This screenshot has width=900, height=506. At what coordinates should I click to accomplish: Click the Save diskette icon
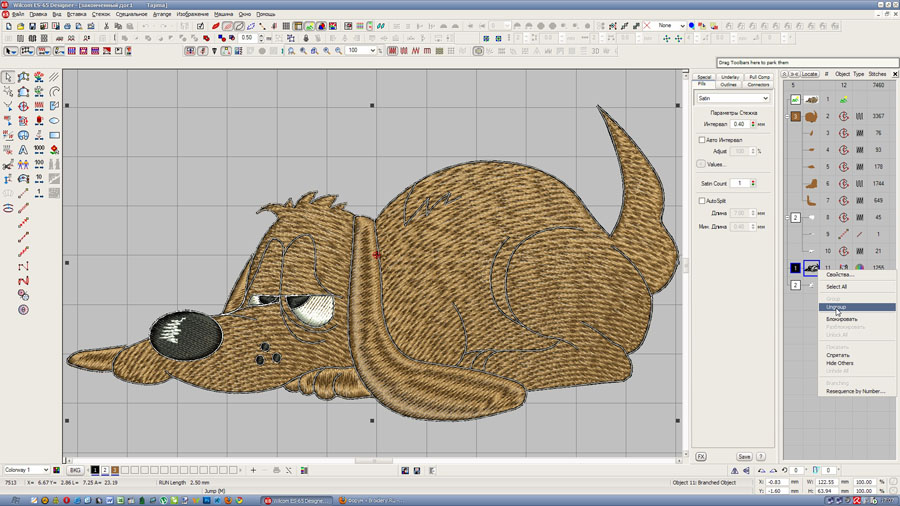tap(32, 26)
